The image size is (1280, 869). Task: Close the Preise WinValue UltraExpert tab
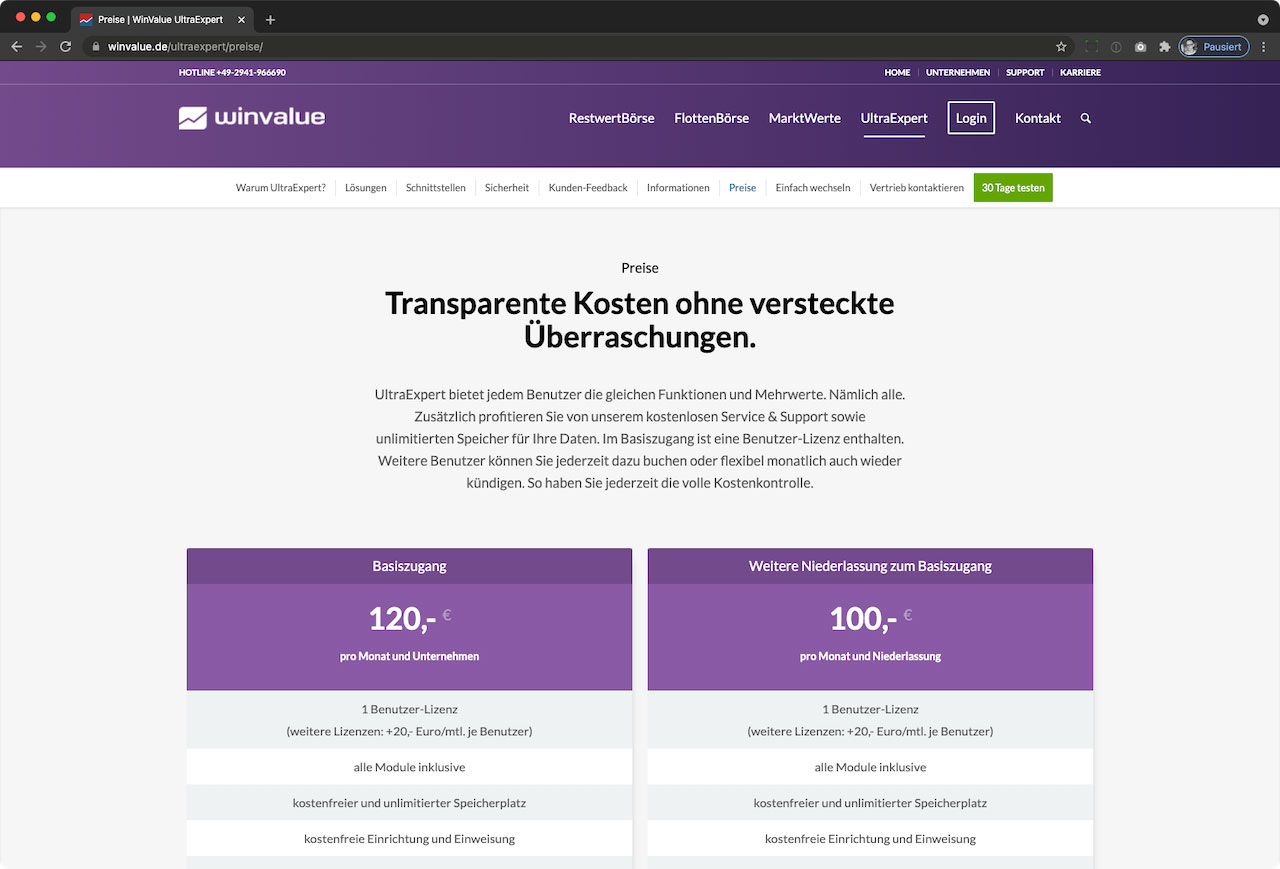click(241, 19)
